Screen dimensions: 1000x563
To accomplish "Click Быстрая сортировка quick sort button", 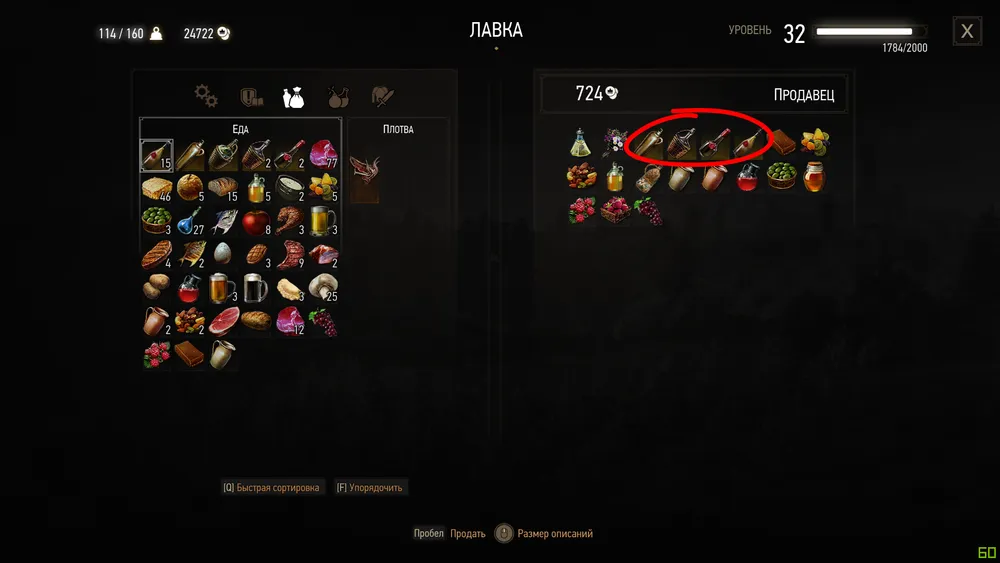I will 271,487.
